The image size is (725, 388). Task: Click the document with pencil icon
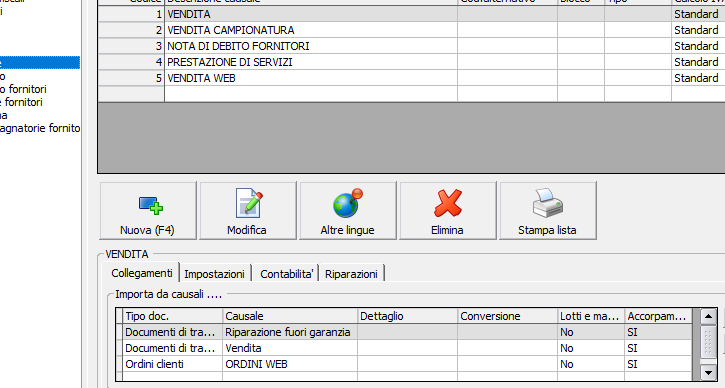coord(249,203)
